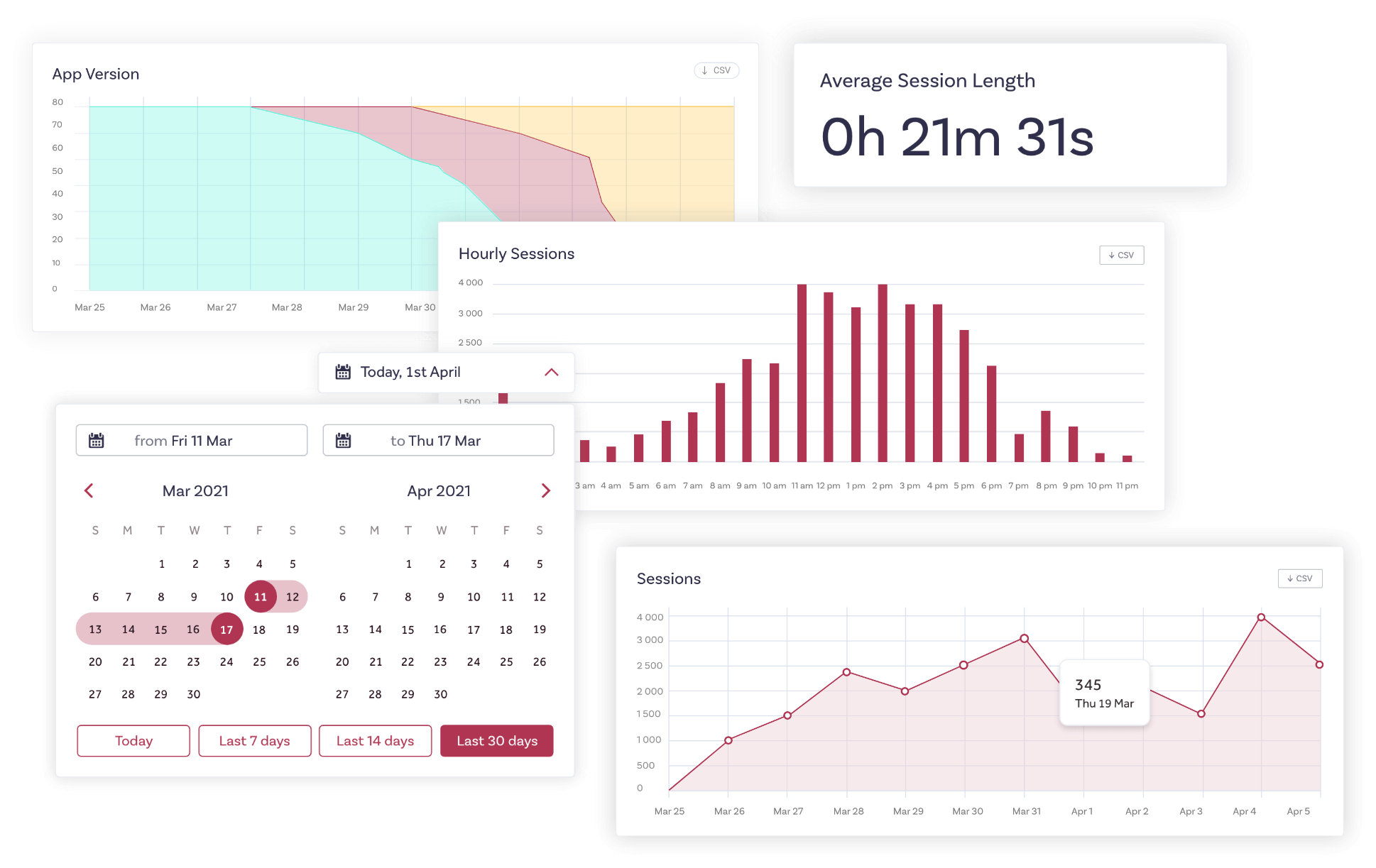Select the Last 7 days preset

pos(255,741)
